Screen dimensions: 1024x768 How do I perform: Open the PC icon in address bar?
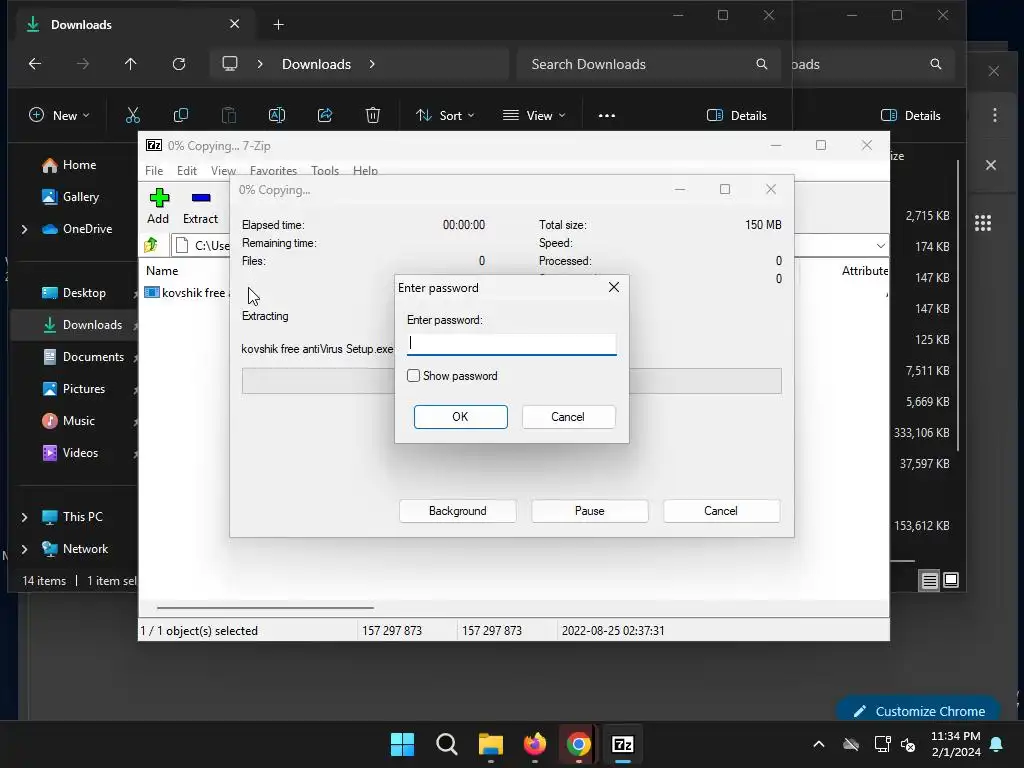tap(230, 64)
